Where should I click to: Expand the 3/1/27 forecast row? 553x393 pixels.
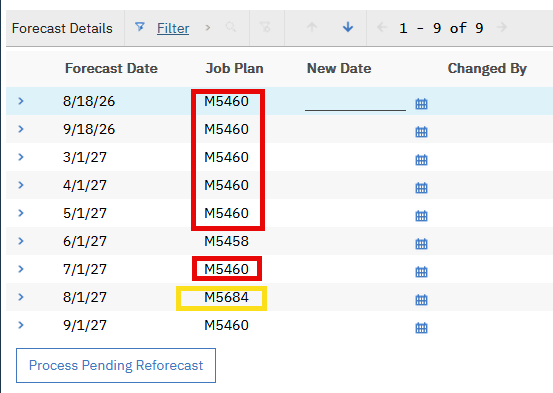point(21,157)
